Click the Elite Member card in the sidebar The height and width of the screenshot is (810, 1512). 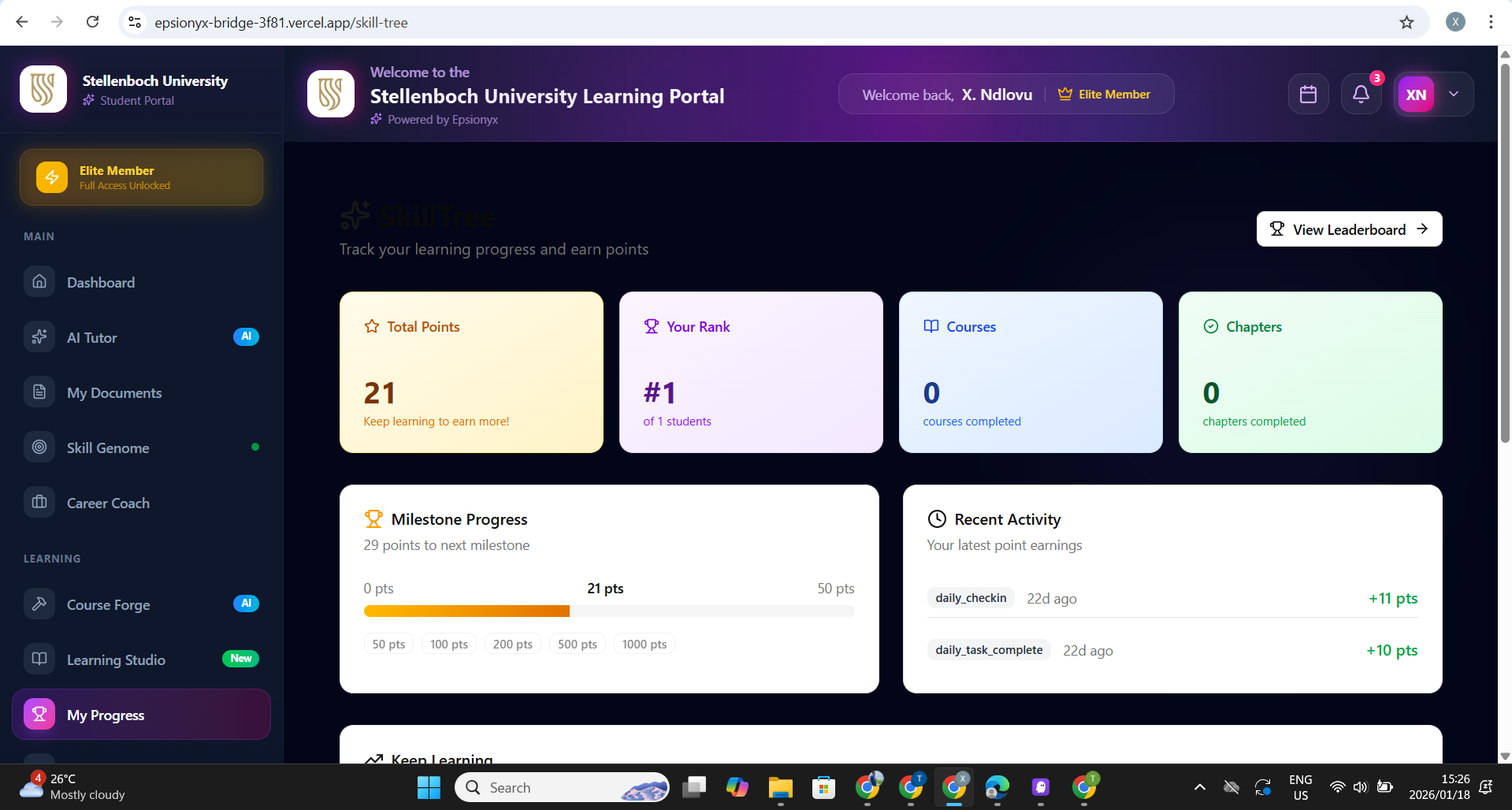(x=142, y=177)
